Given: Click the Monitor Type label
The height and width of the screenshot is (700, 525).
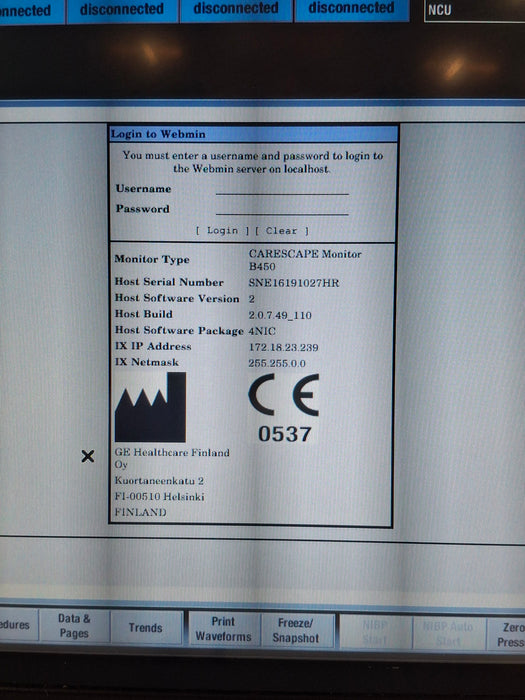Looking at the screenshot, I should click(152, 259).
